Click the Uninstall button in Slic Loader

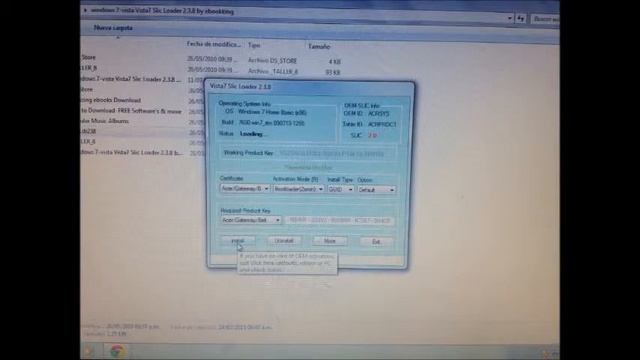(284, 241)
